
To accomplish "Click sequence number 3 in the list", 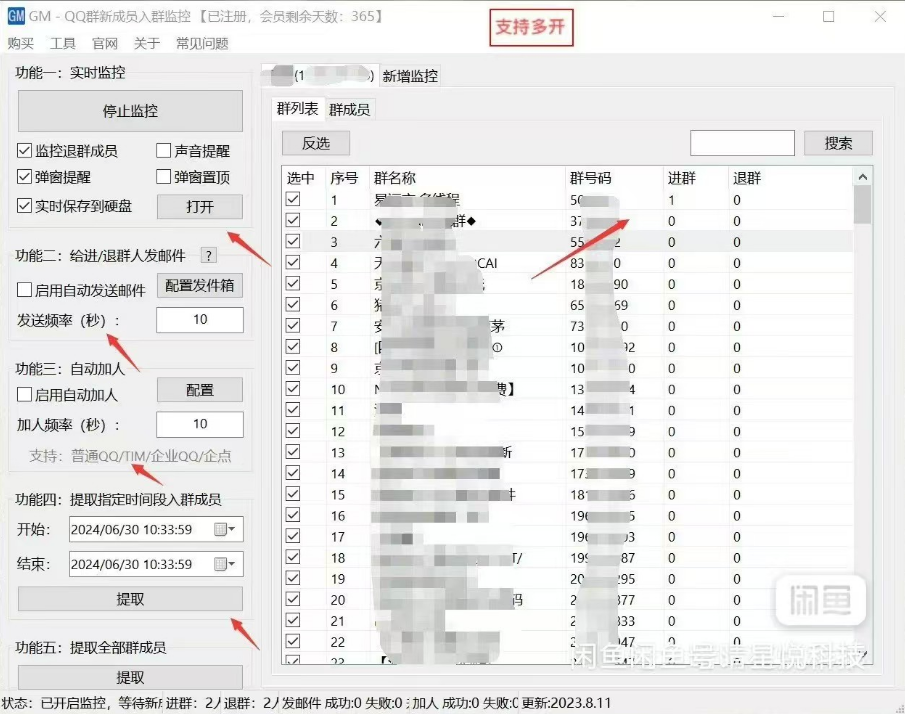I will pos(334,242).
